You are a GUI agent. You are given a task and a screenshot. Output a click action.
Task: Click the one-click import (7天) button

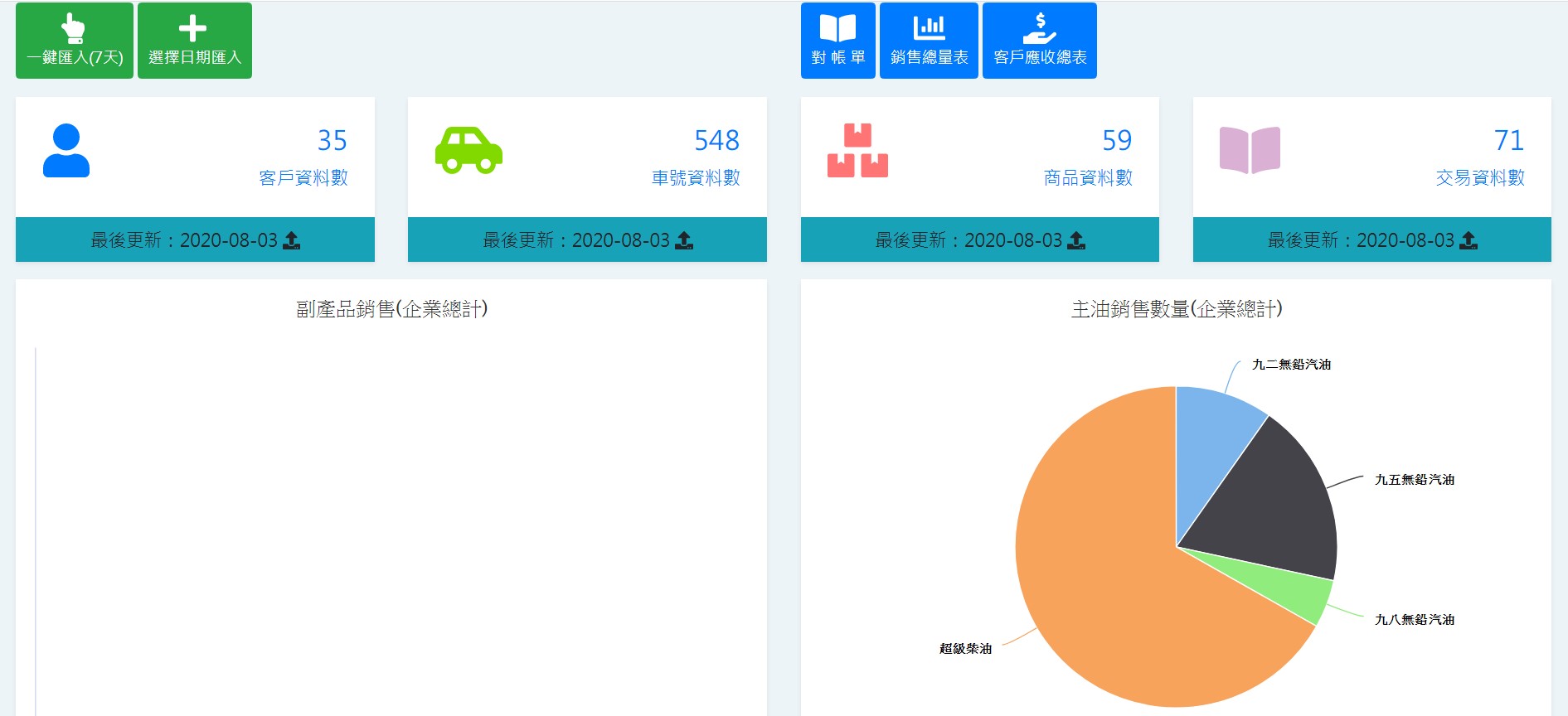coord(74,41)
